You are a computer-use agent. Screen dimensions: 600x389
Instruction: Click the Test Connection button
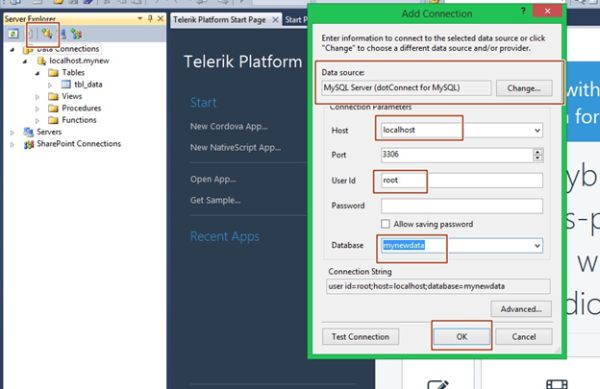click(x=360, y=337)
